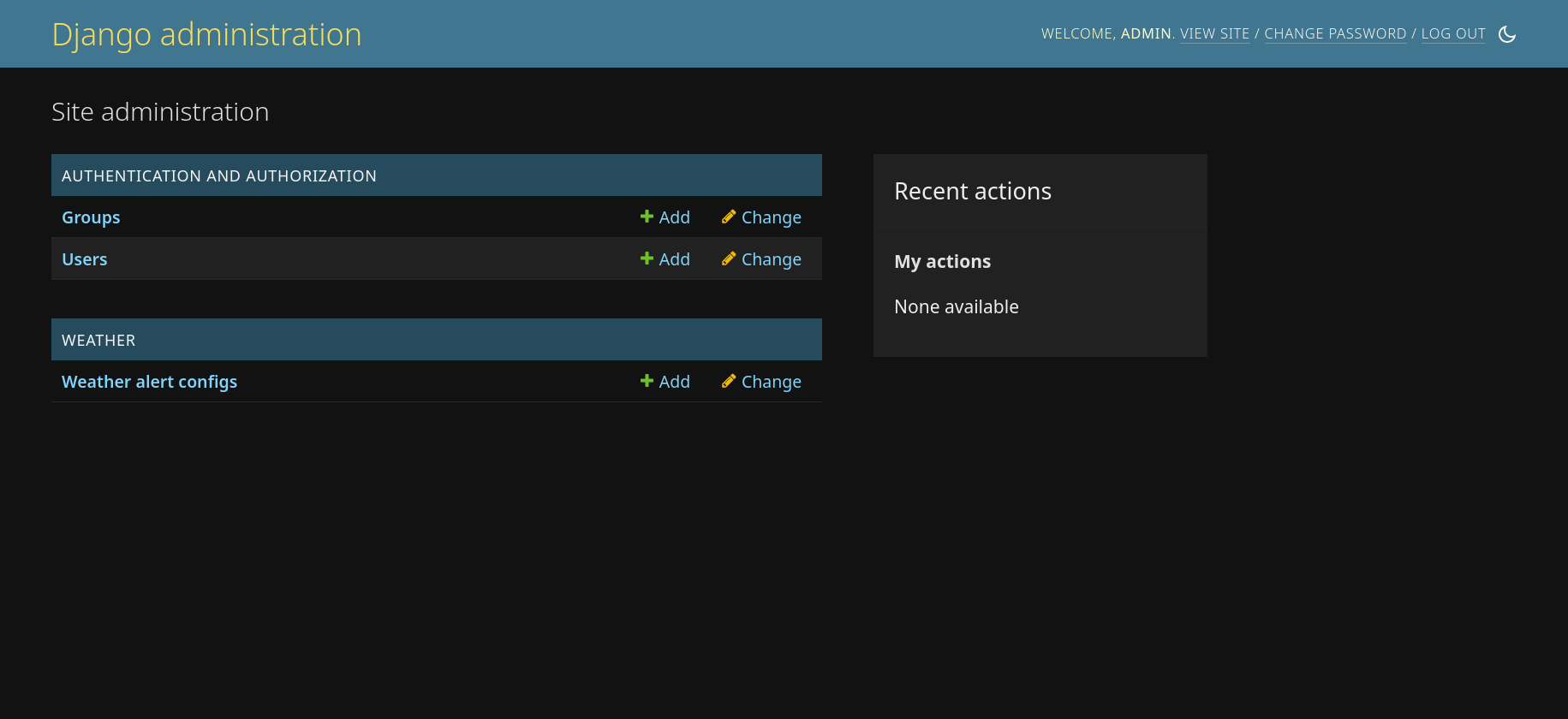
Task: Click the Change Password link
Action: point(1336,33)
